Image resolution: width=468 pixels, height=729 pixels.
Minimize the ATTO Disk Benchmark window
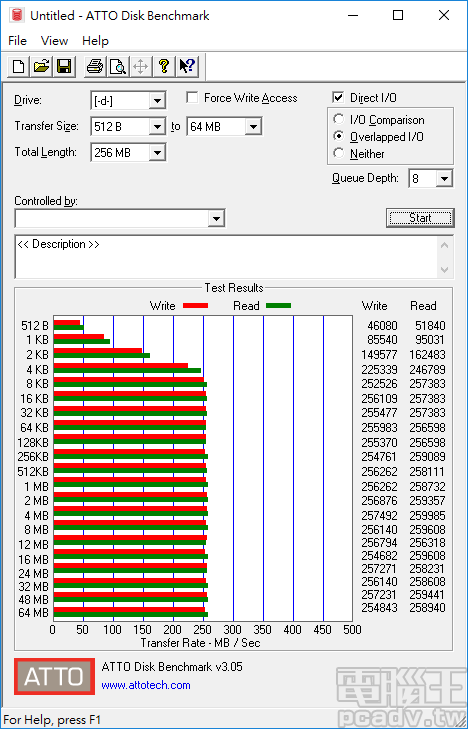(353, 15)
